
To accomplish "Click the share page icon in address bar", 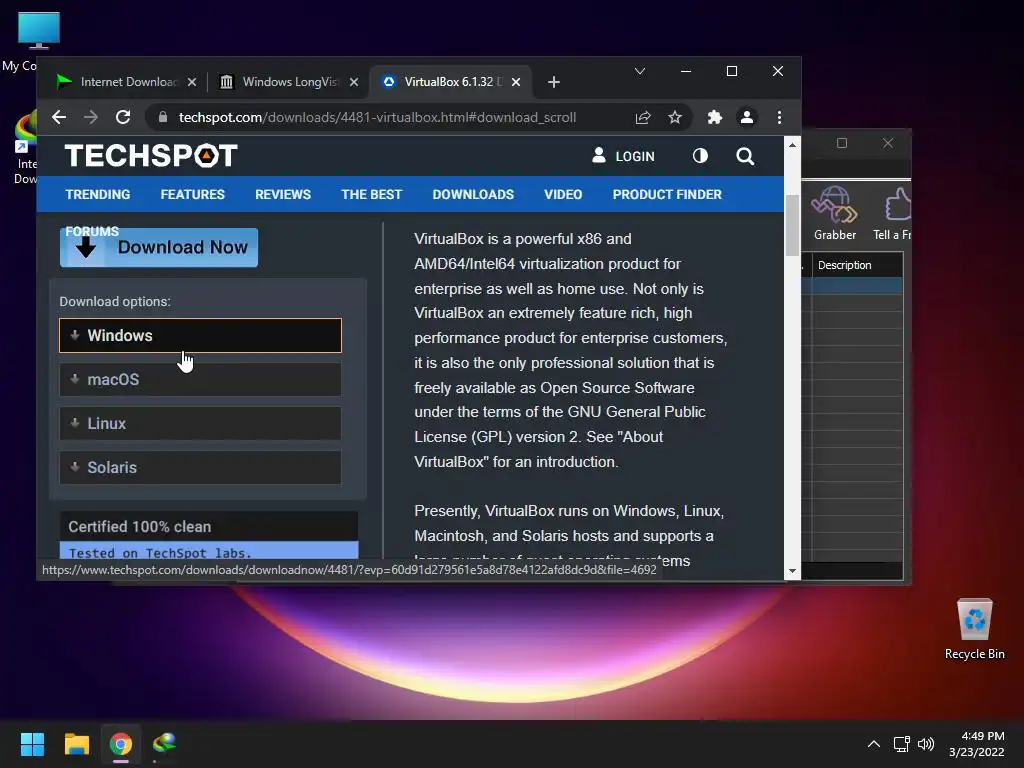I will (x=643, y=118).
